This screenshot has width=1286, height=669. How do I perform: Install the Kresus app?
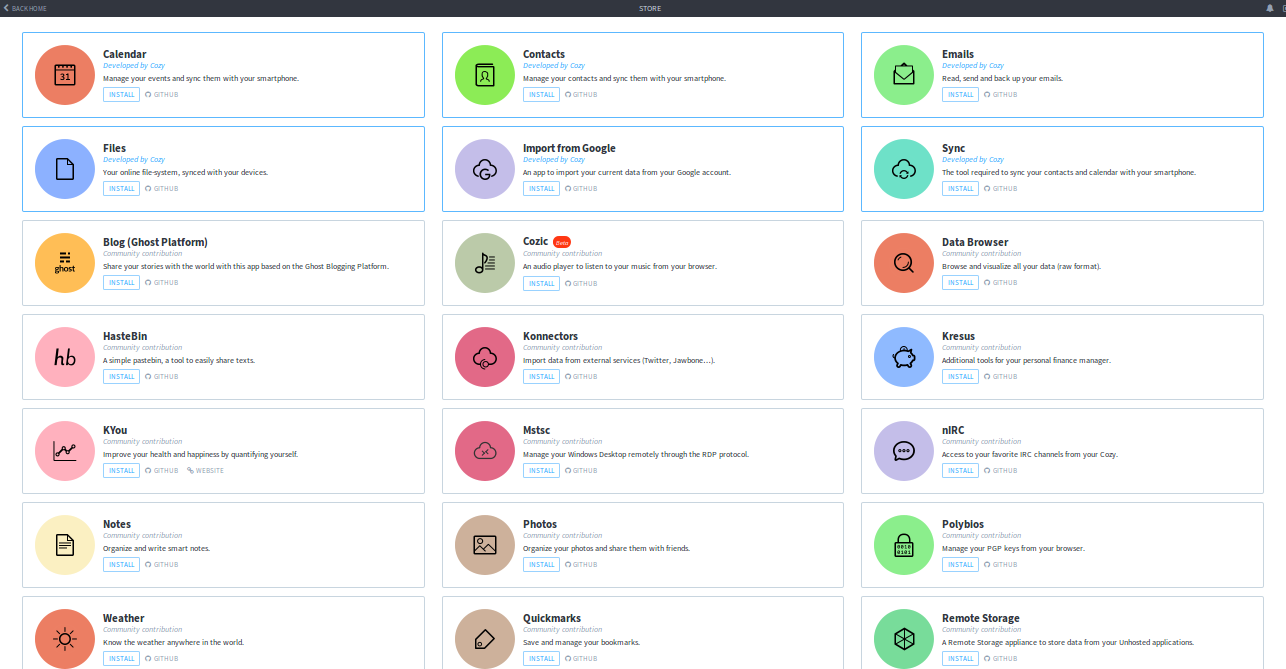coord(961,377)
